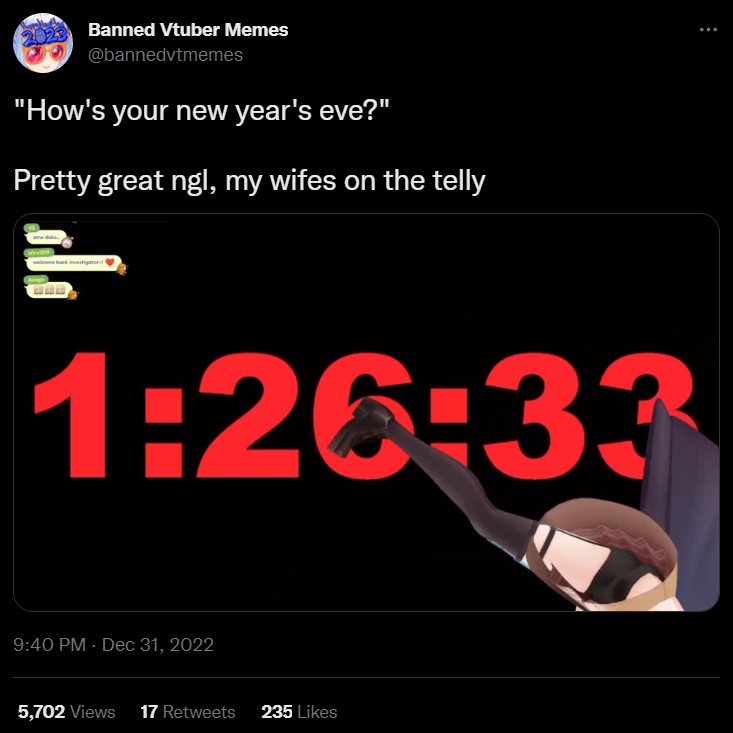This screenshot has width=733, height=733.
Task: Click the Banned Vtuber Memes profile avatar
Action: coord(43,43)
